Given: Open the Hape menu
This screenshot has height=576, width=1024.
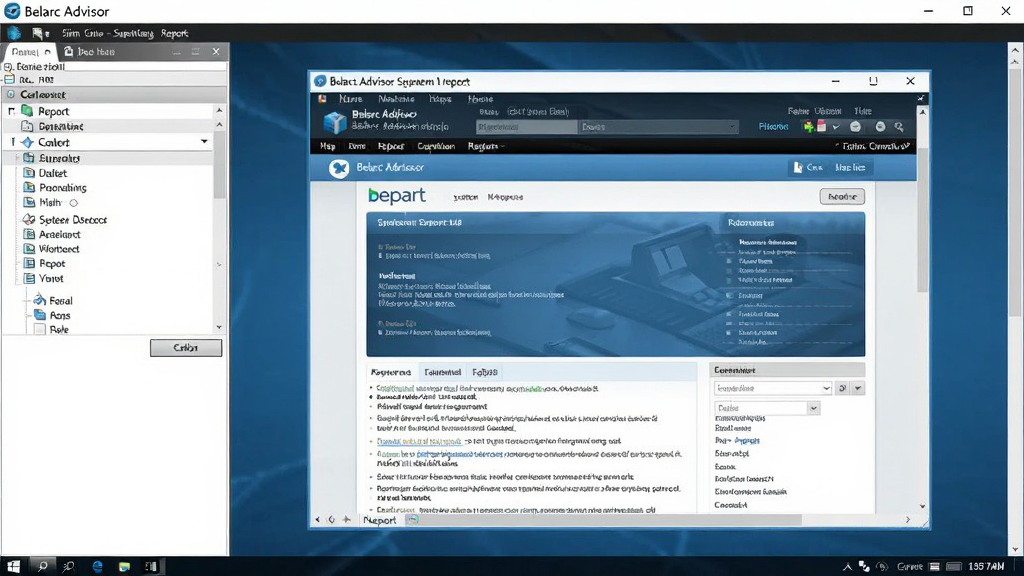Looking at the screenshot, I should pos(440,99).
